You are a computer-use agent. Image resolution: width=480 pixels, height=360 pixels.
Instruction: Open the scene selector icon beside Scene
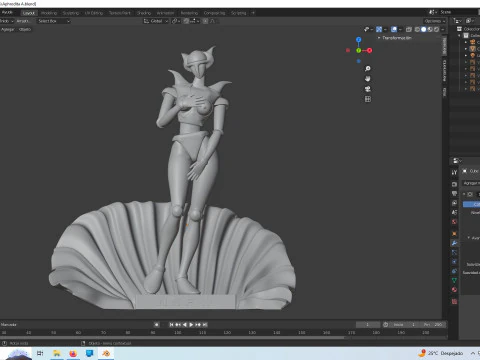433,12
